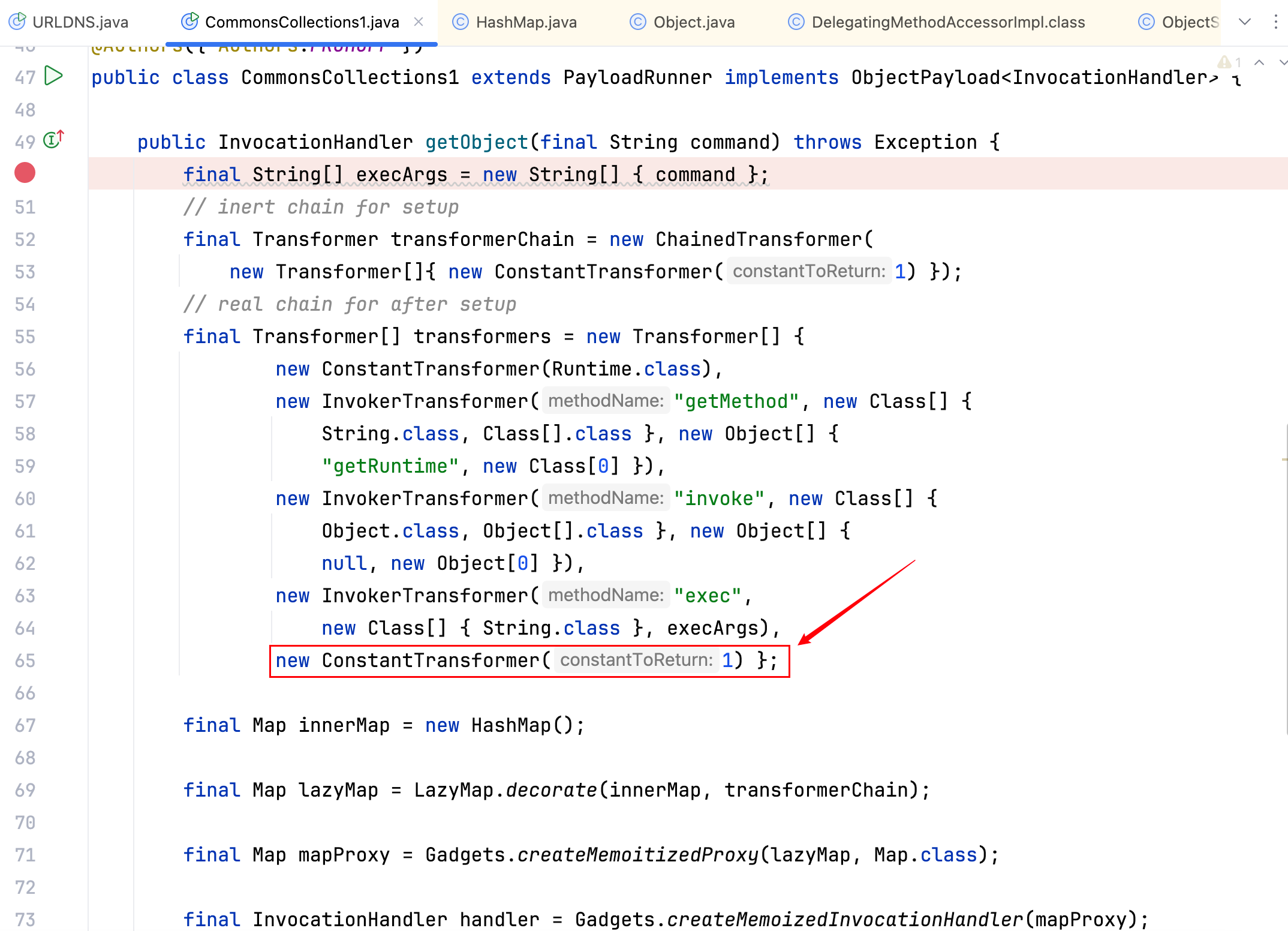
Task: Click the methodName hint before "getMethod"
Action: 606,401
